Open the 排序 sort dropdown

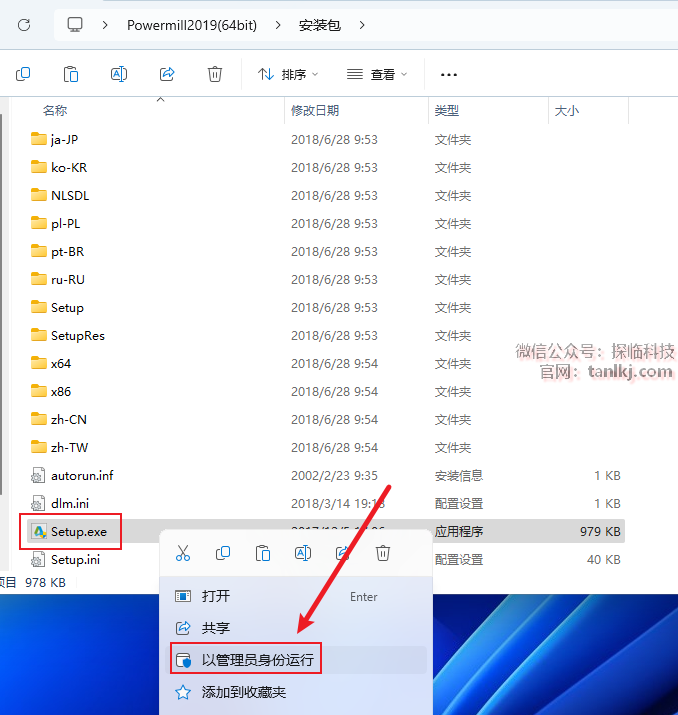point(288,74)
